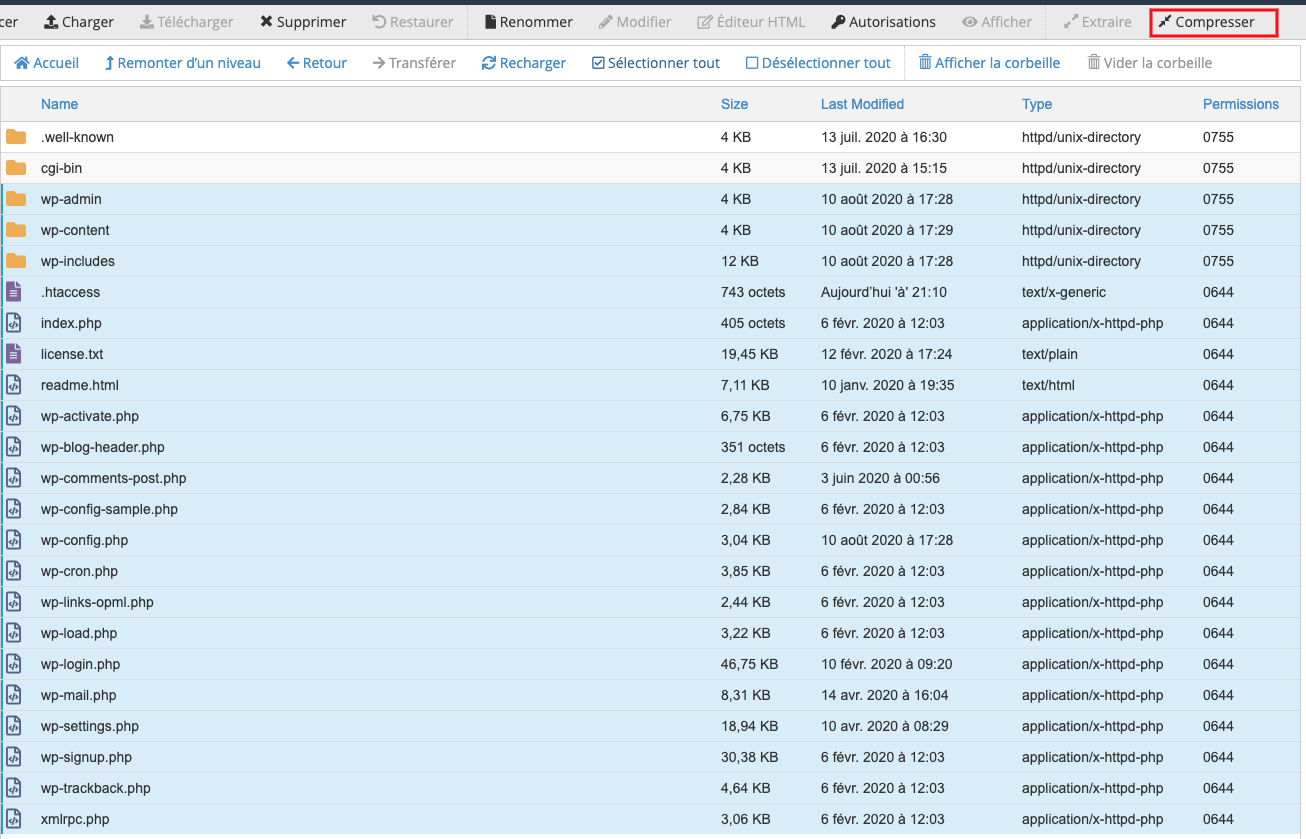
Task: Click the wp-admin folder icon
Action: click(16, 199)
